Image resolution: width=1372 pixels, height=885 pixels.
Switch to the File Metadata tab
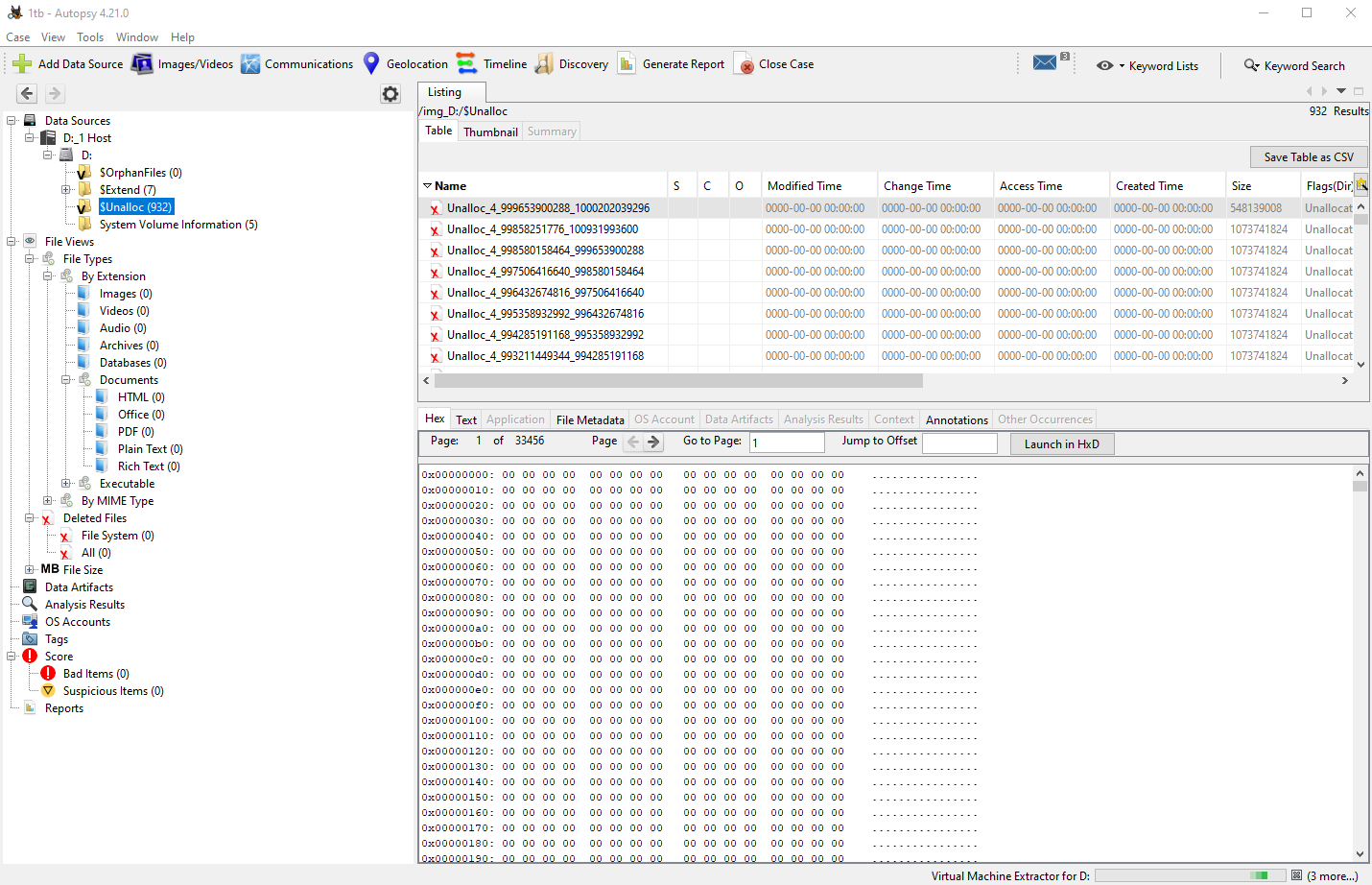click(x=590, y=419)
